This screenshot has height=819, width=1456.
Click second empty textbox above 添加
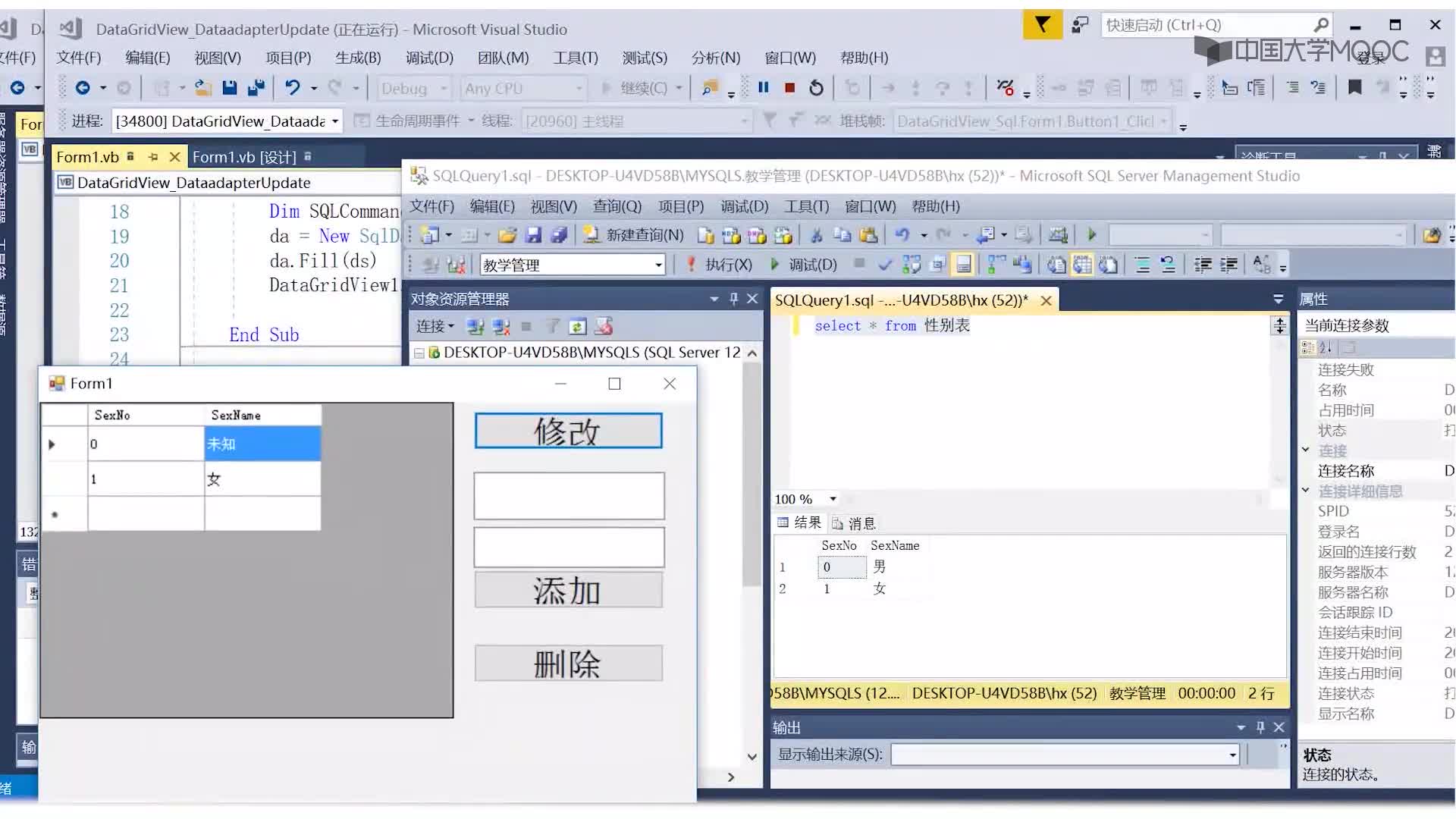point(569,548)
